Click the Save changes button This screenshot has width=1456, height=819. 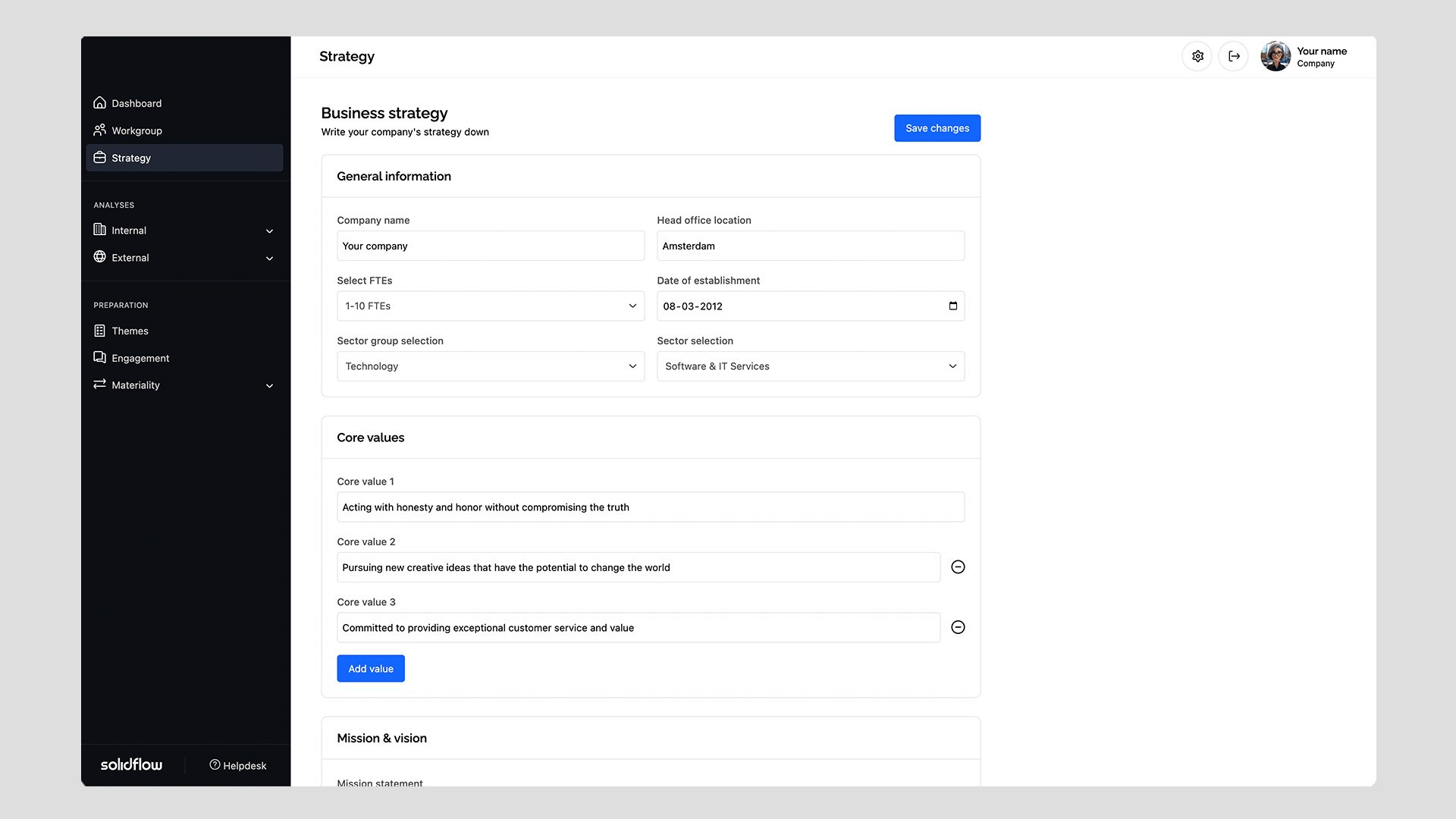[x=937, y=128]
